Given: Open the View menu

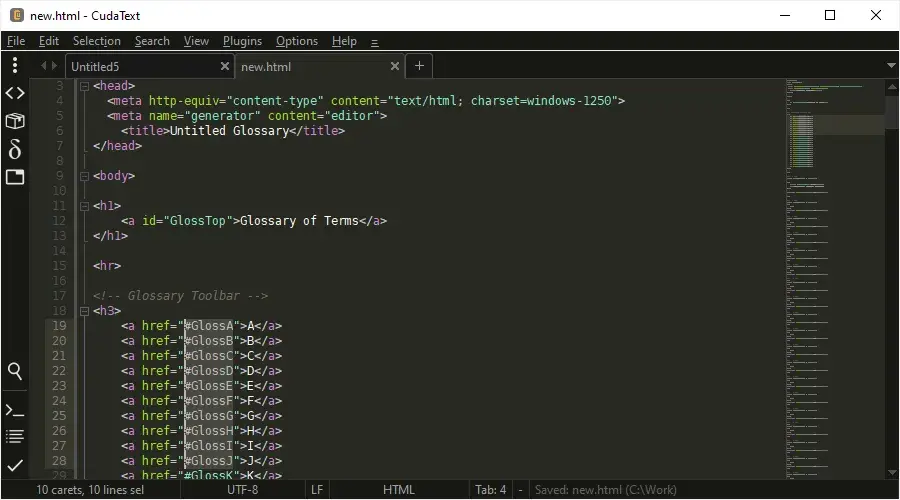Looking at the screenshot, I should 196,41.
